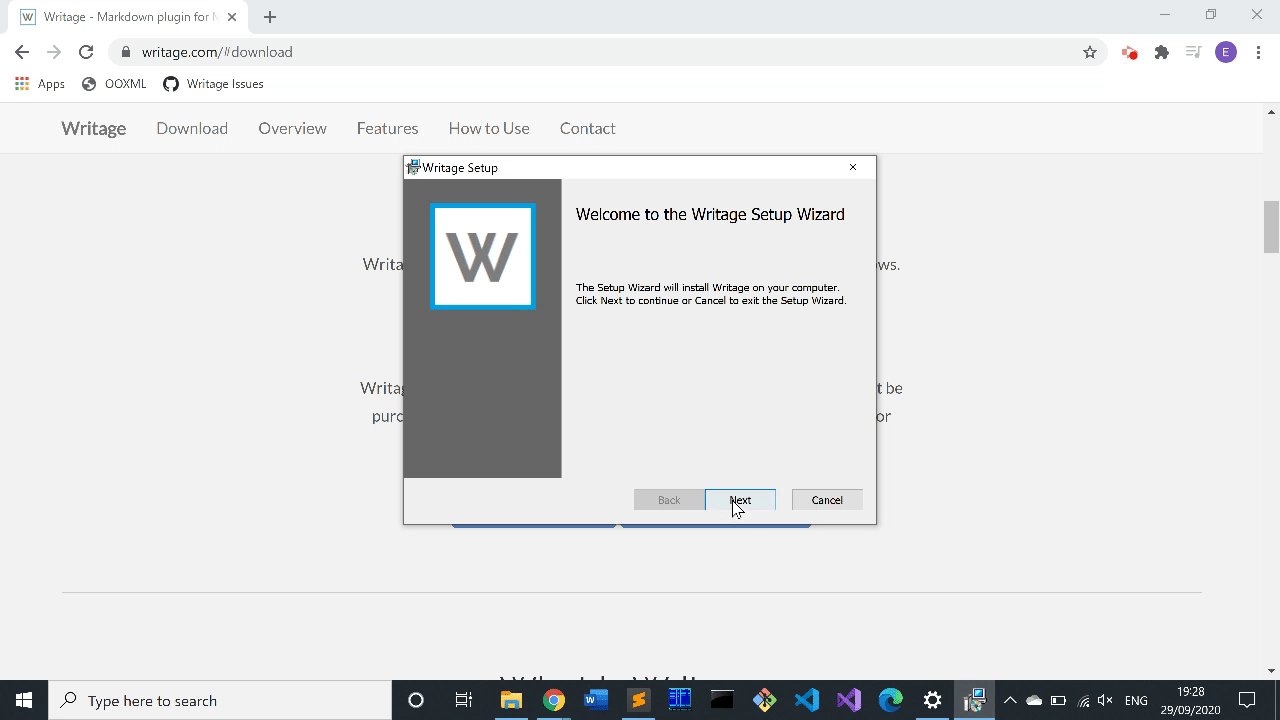Click the muted volume tray icon
Viewport: 1280px width, 720px height.
click(1105, 700)
